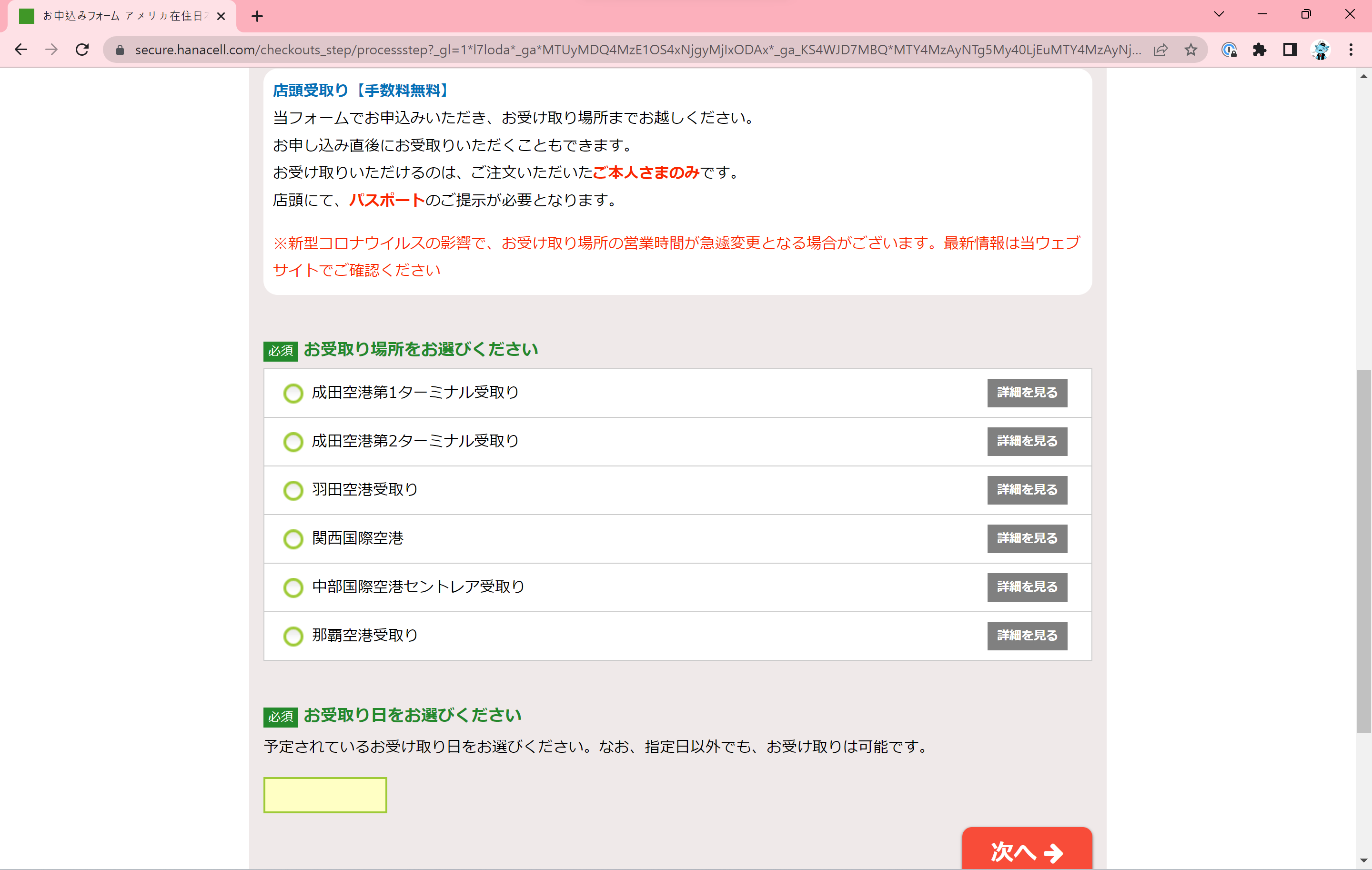Reload the page with refresh icon
Image resolution: width=1372 pixels, height=870 pixels.
82,50
